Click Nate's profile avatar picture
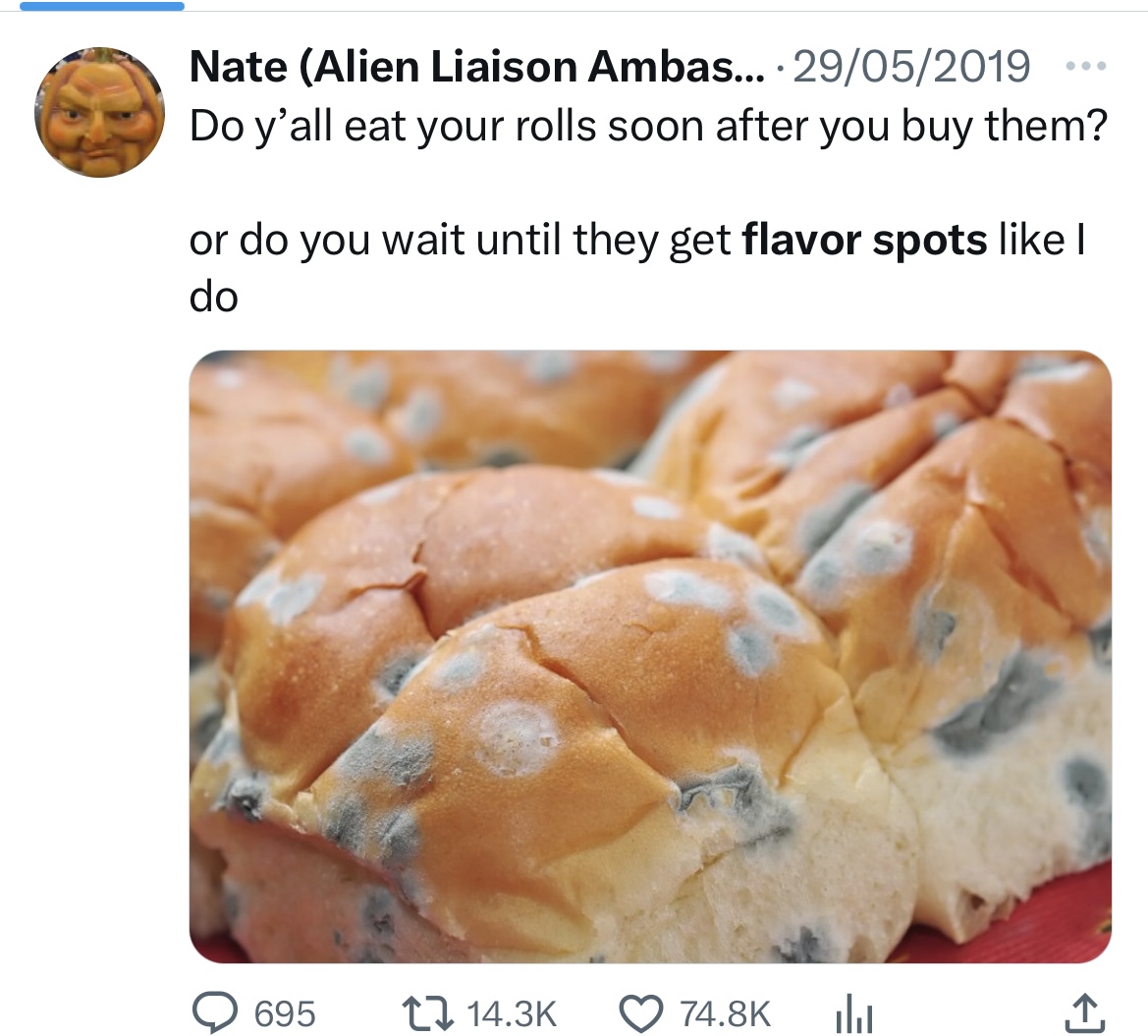 (98, 111)
